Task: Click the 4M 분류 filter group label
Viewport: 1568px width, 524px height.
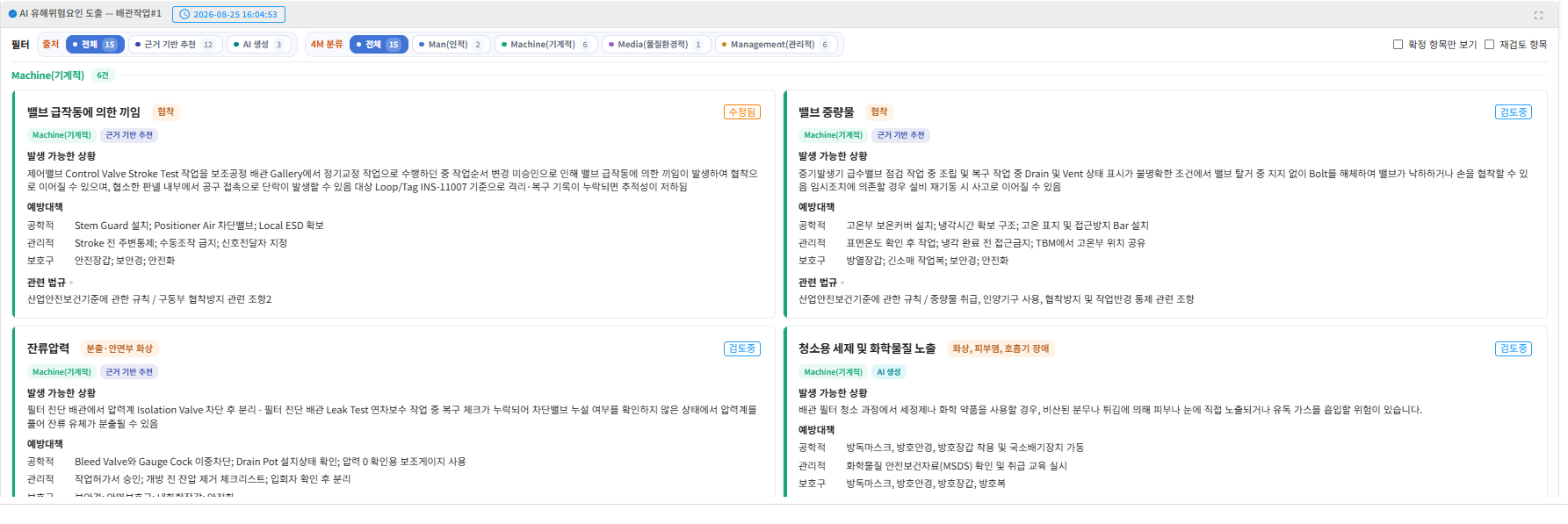Action: 327,44
